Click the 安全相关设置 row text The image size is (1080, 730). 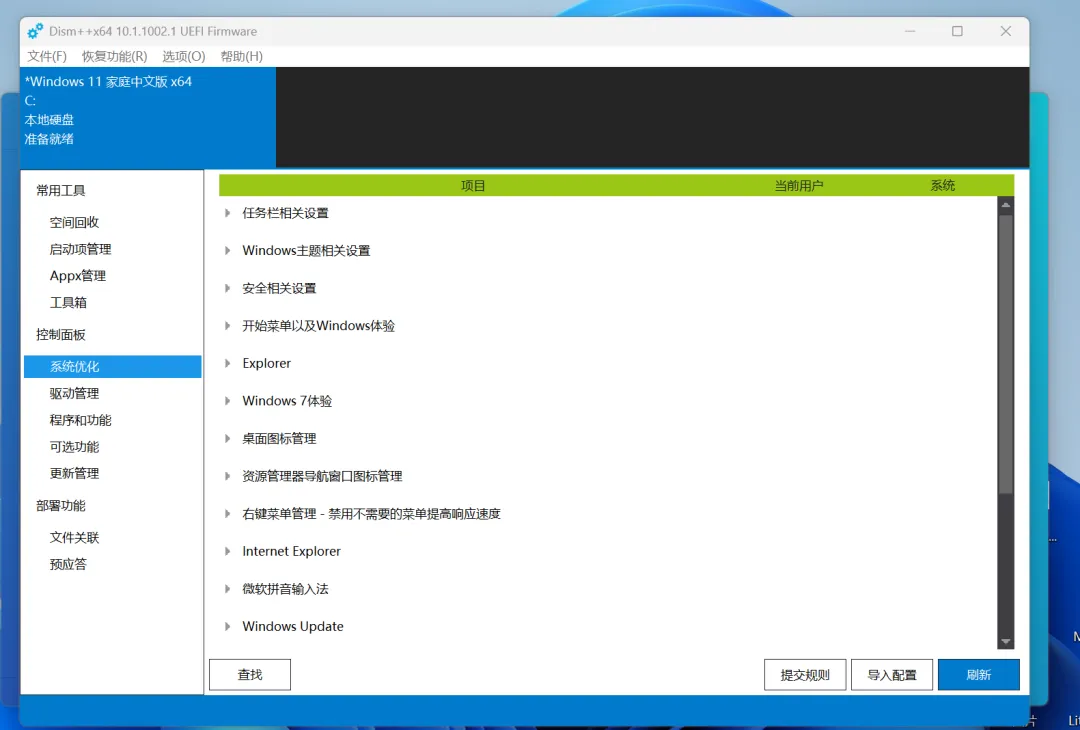coord(279,288)
